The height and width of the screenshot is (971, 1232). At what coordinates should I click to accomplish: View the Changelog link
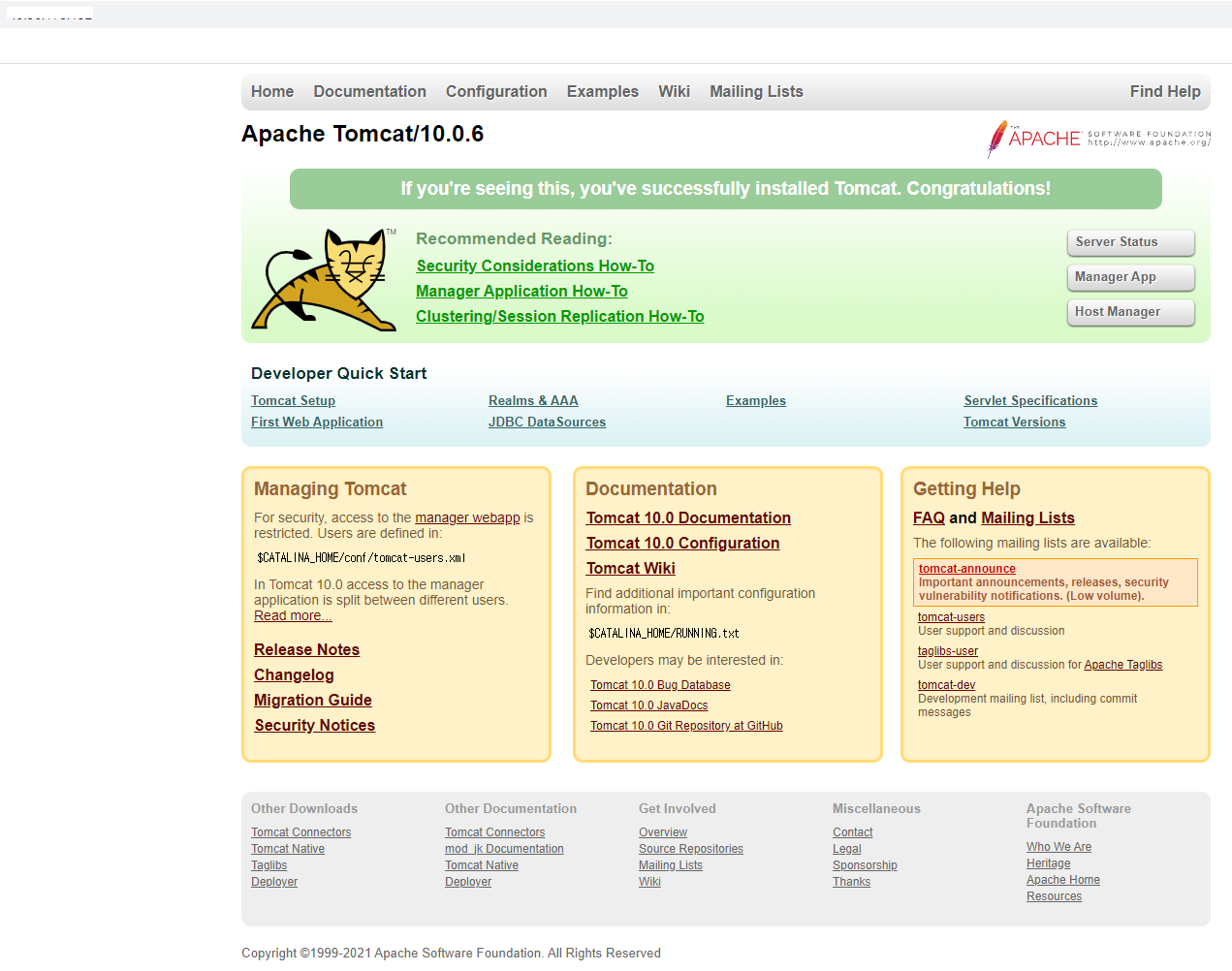[294, 674]
